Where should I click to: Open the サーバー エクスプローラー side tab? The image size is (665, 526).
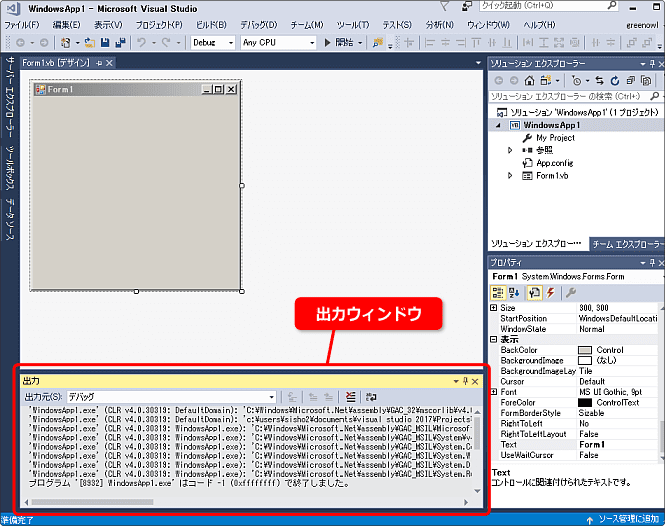(x=10, y=97)
